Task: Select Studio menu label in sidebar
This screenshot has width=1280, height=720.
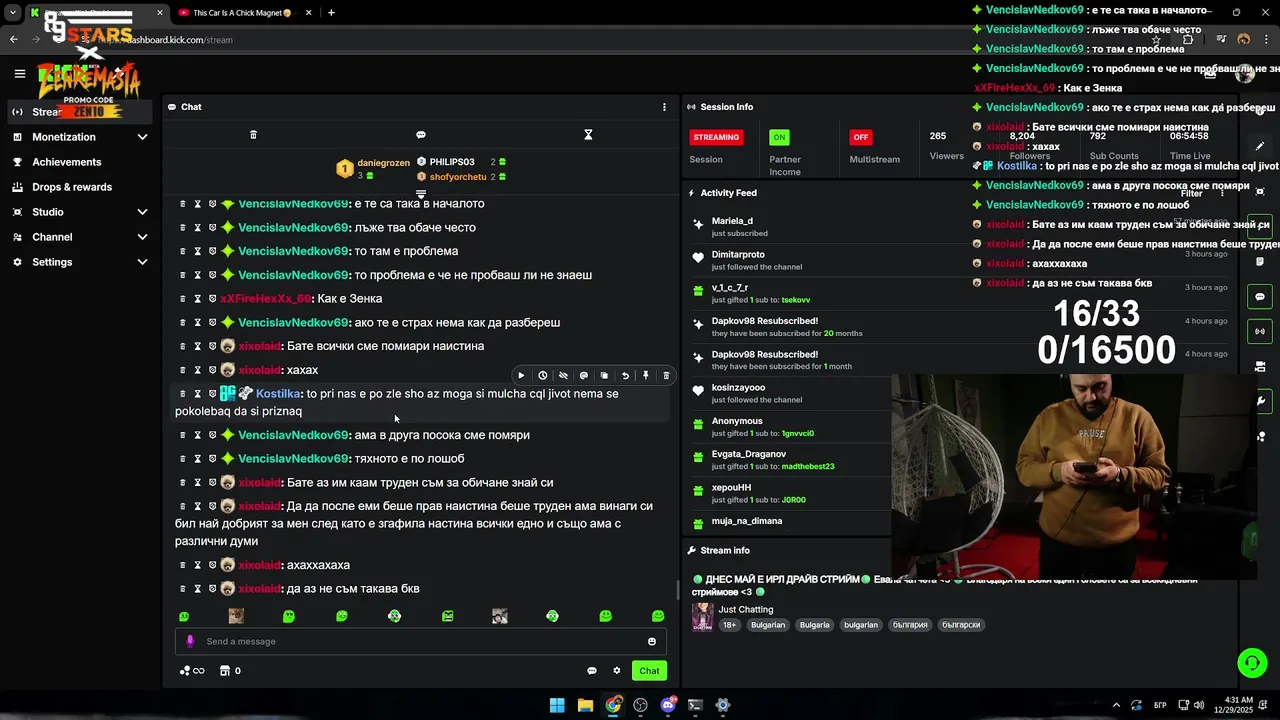Action: pyautogui.click(x=48, y=212)
